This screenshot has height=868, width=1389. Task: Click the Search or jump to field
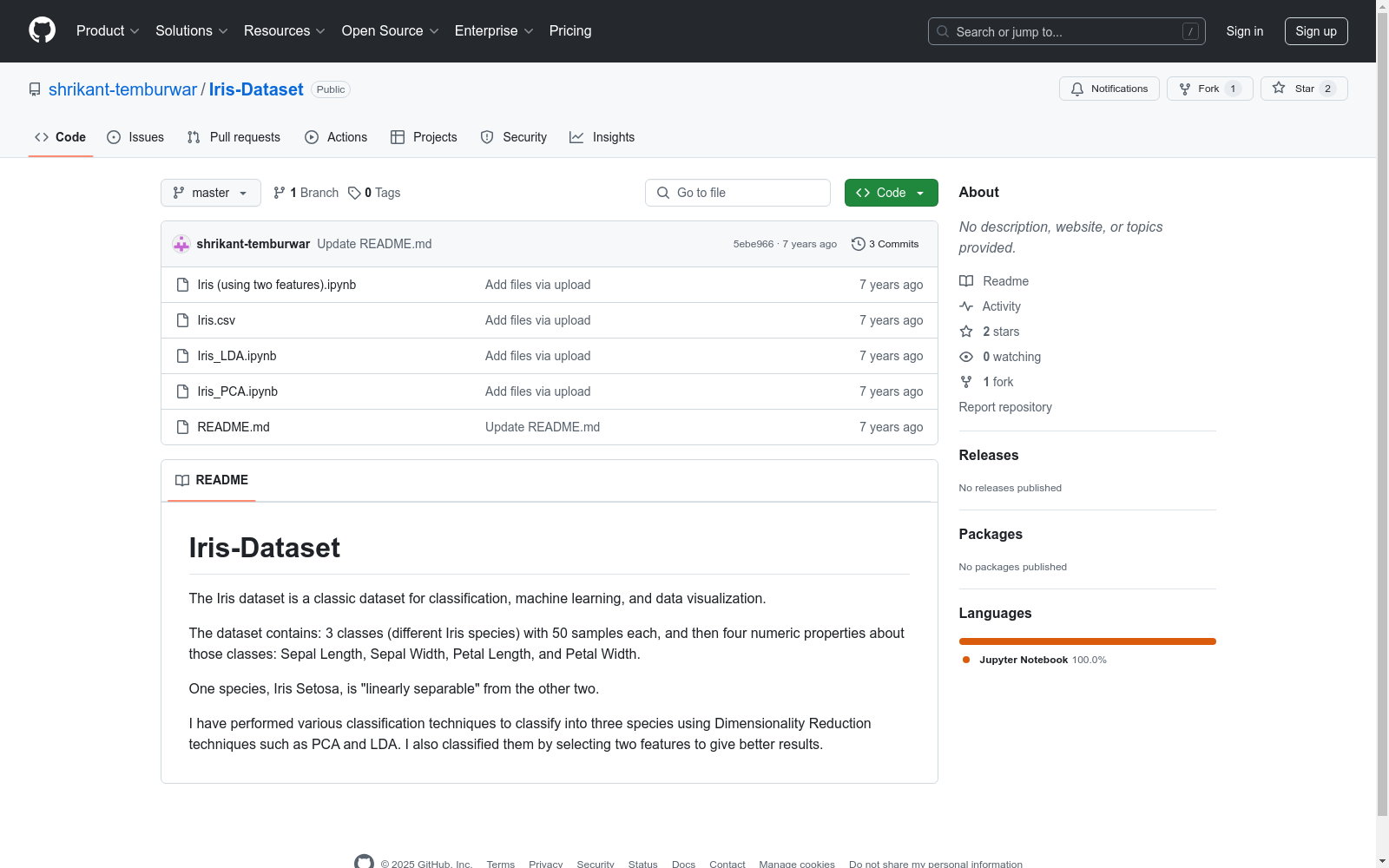(1067, 31)
